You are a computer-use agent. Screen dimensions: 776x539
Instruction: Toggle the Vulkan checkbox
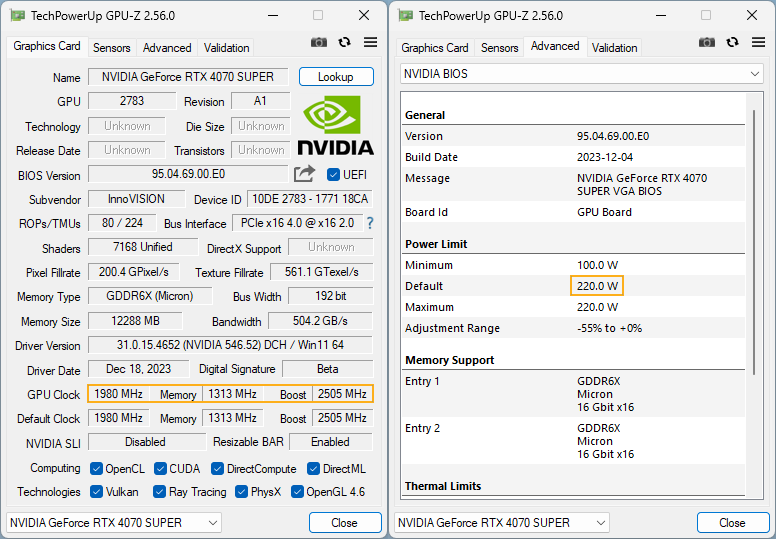tap(97, 491)
